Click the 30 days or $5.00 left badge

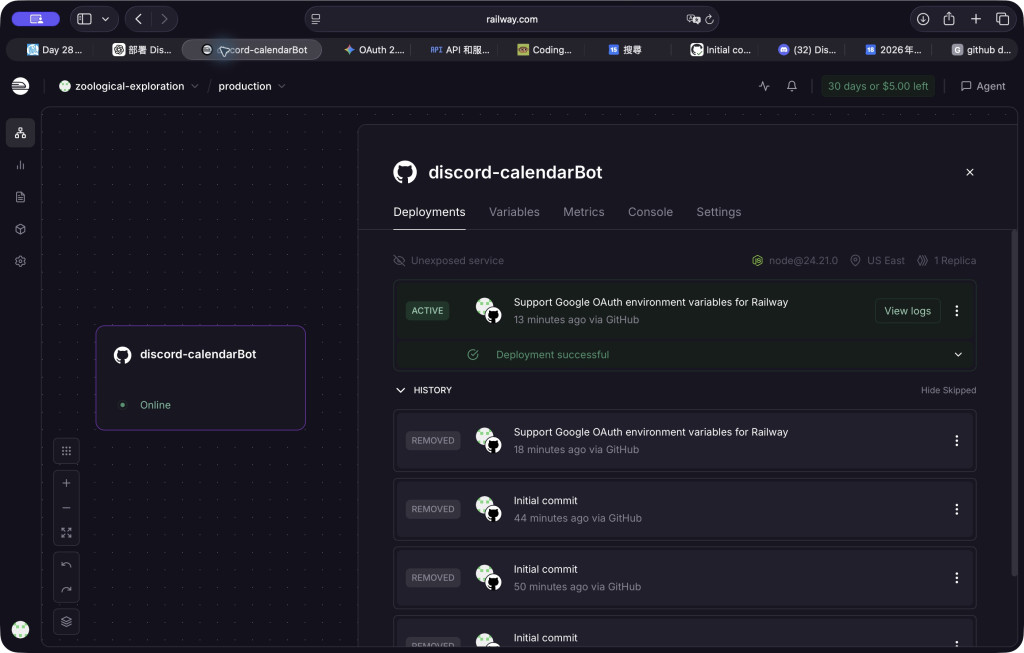(x=878, y=86)
